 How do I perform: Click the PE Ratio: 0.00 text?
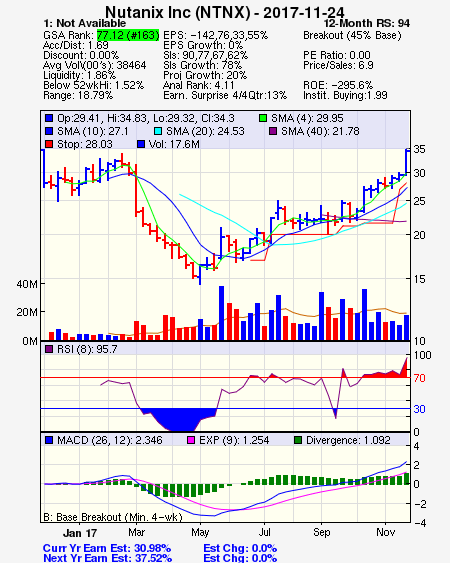tap(337, 55)
